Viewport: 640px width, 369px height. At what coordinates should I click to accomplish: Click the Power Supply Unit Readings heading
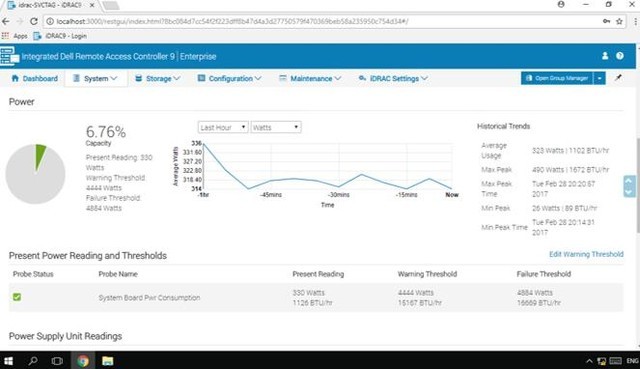65,336
